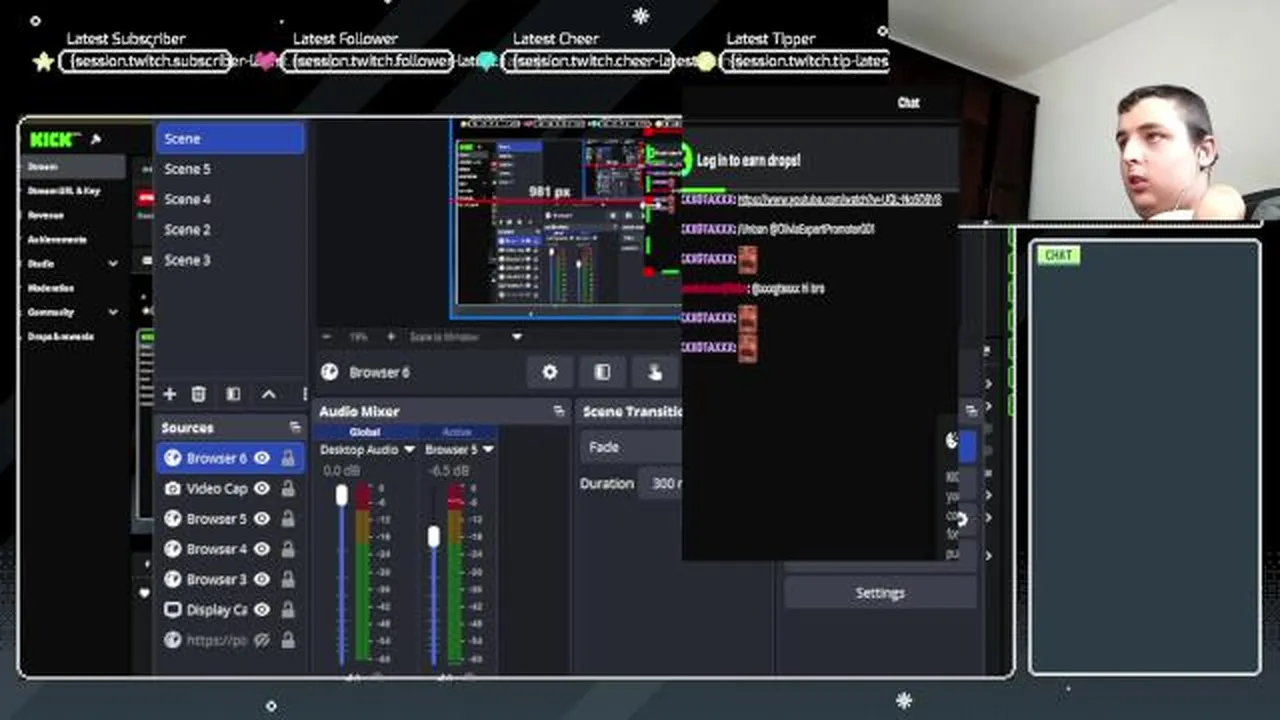
Task: Show the hidden https source
Action: (x=261, y=640)
